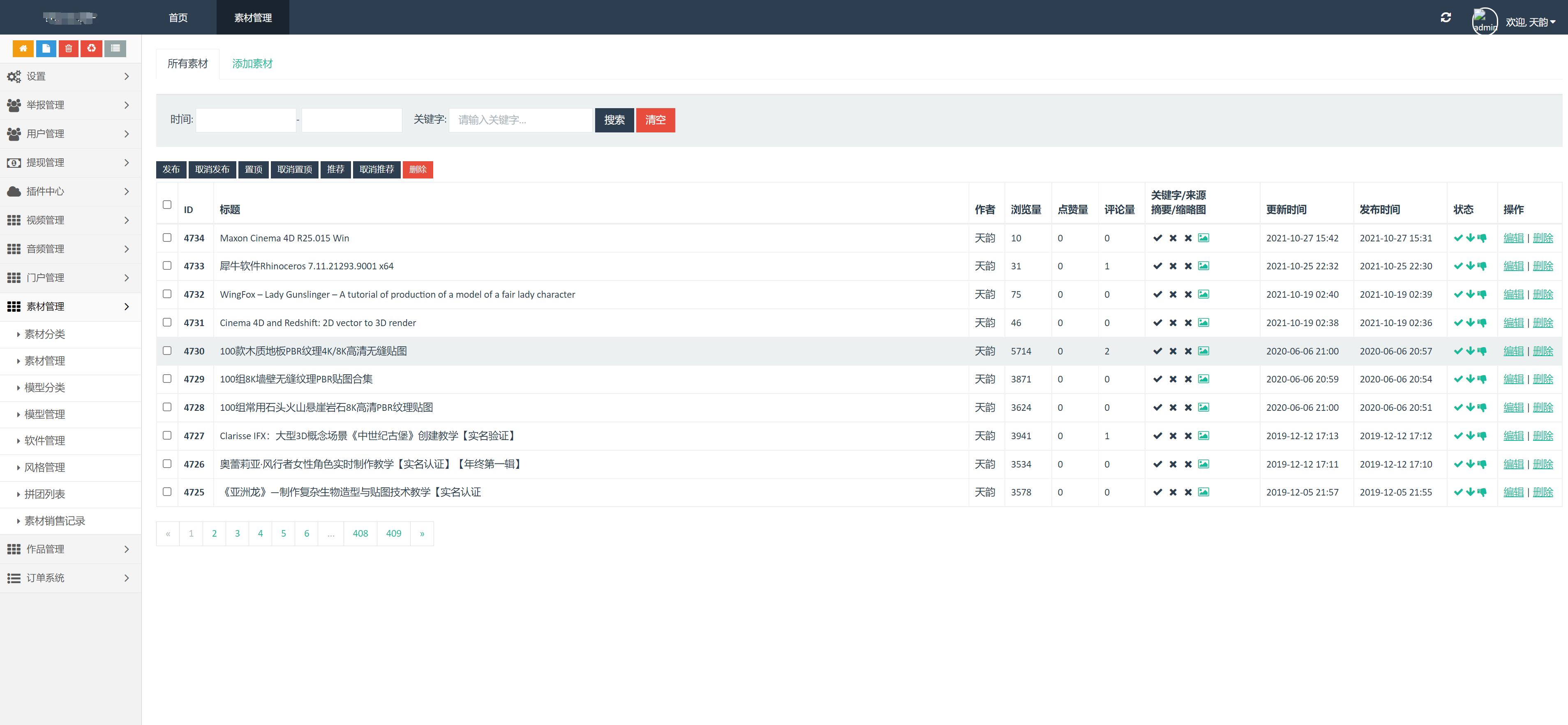This screenshot has width=1568, height=725.
Task: Open thumbnail image icon for row 4734
Action: point(1203,238)
